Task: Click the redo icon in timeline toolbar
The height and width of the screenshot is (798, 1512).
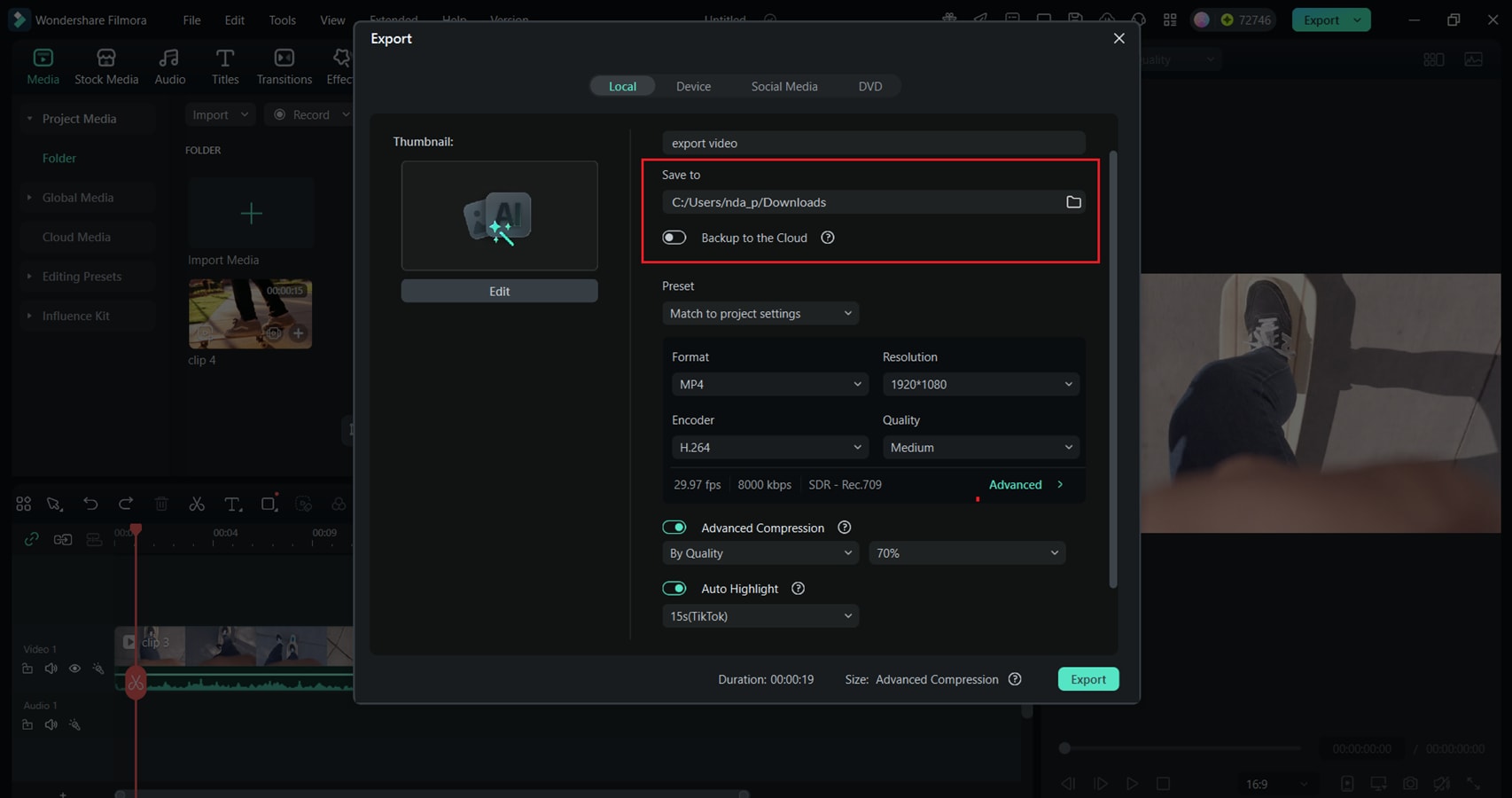Action: coord(126,504)
